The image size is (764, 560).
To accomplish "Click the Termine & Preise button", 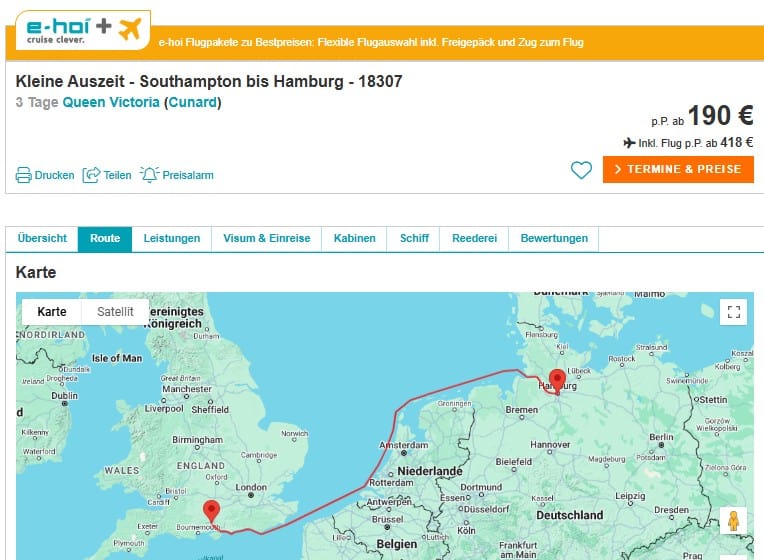I will (x=678, y=169).
